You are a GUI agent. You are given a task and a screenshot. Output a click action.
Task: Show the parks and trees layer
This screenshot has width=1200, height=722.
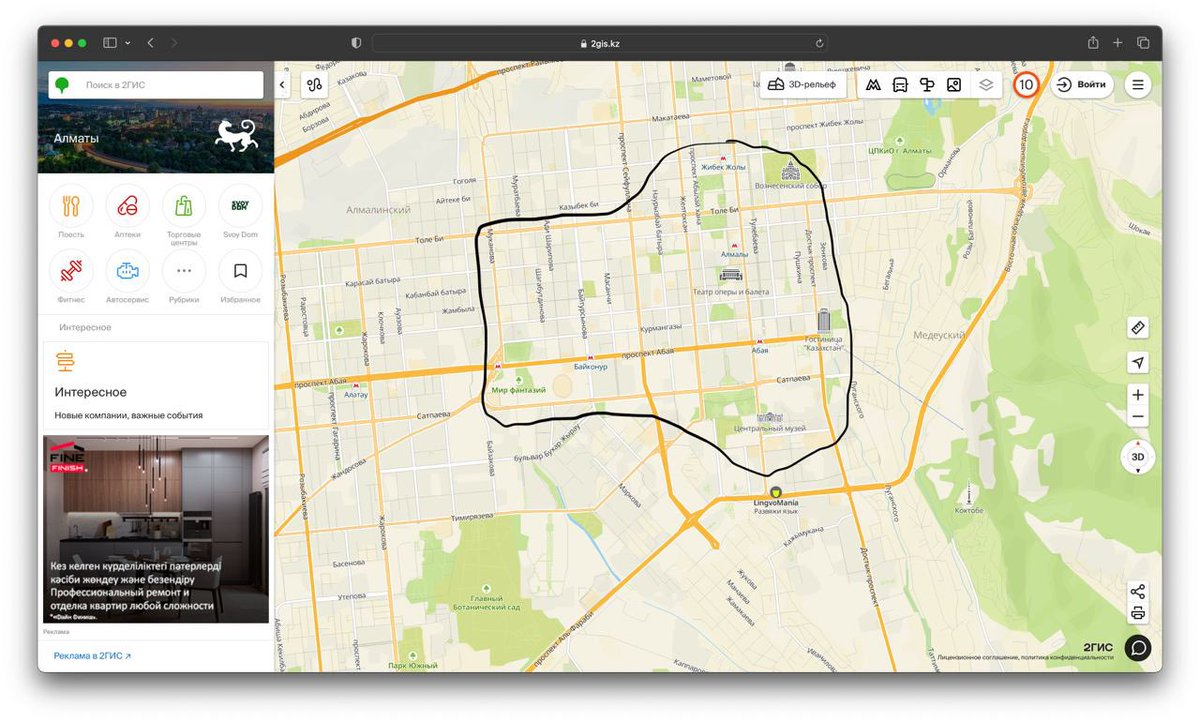pos(927,85)
